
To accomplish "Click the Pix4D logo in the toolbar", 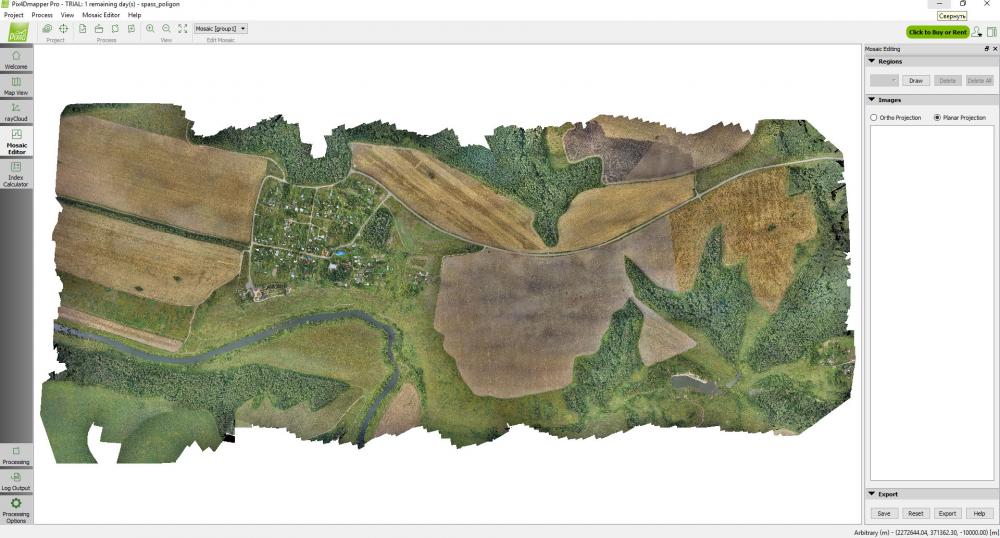I will click(x=18, y=33).
